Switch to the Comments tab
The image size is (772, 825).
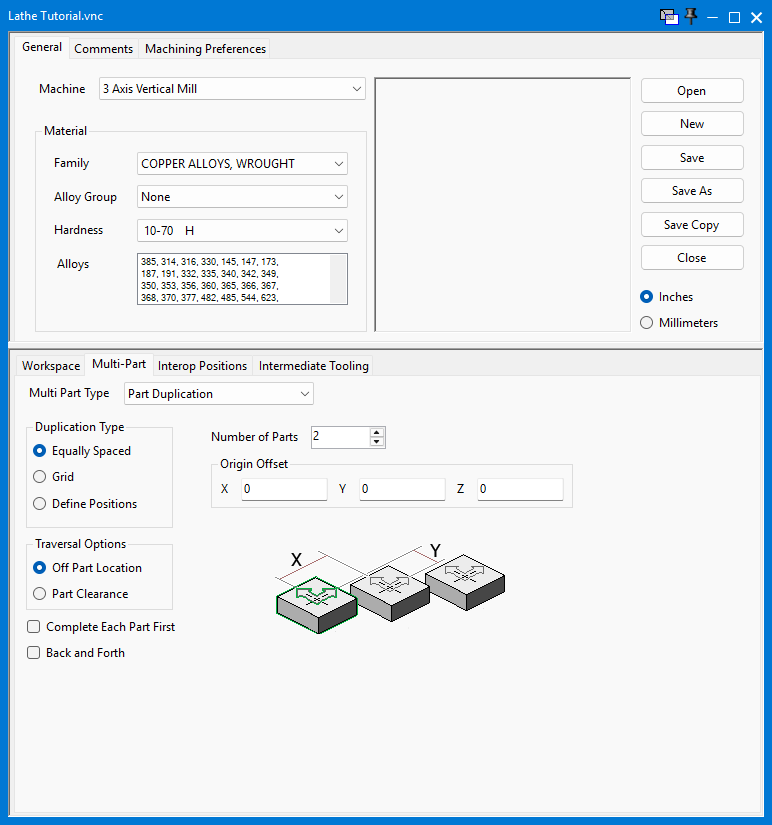pos(103,49)
